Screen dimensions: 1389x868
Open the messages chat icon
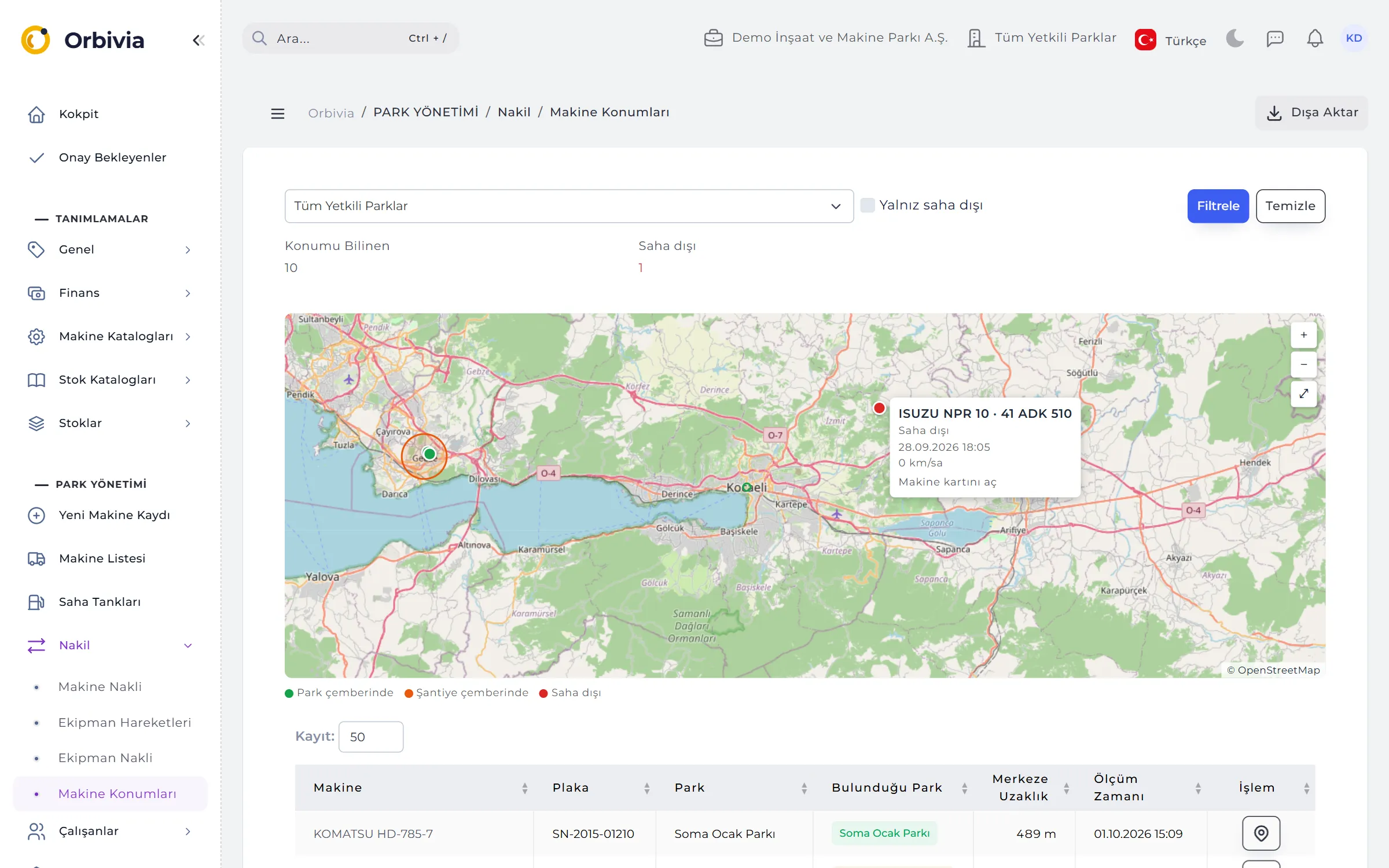pyautogui.click(x=1274, y=38)
